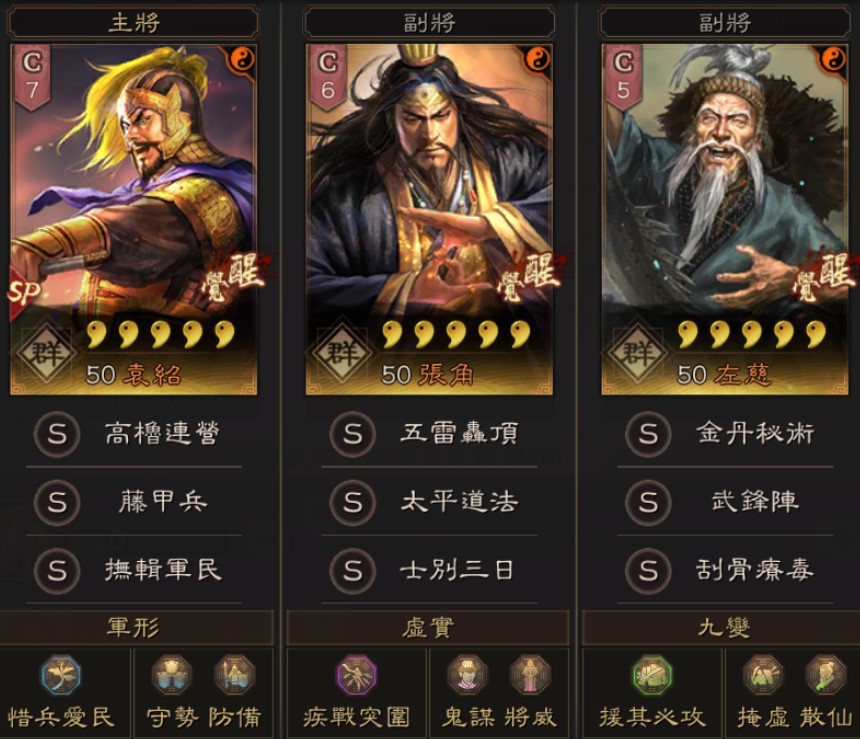Click the 防備 trait icon
Screen dimensions: 860x739
(x=235, y=675)
